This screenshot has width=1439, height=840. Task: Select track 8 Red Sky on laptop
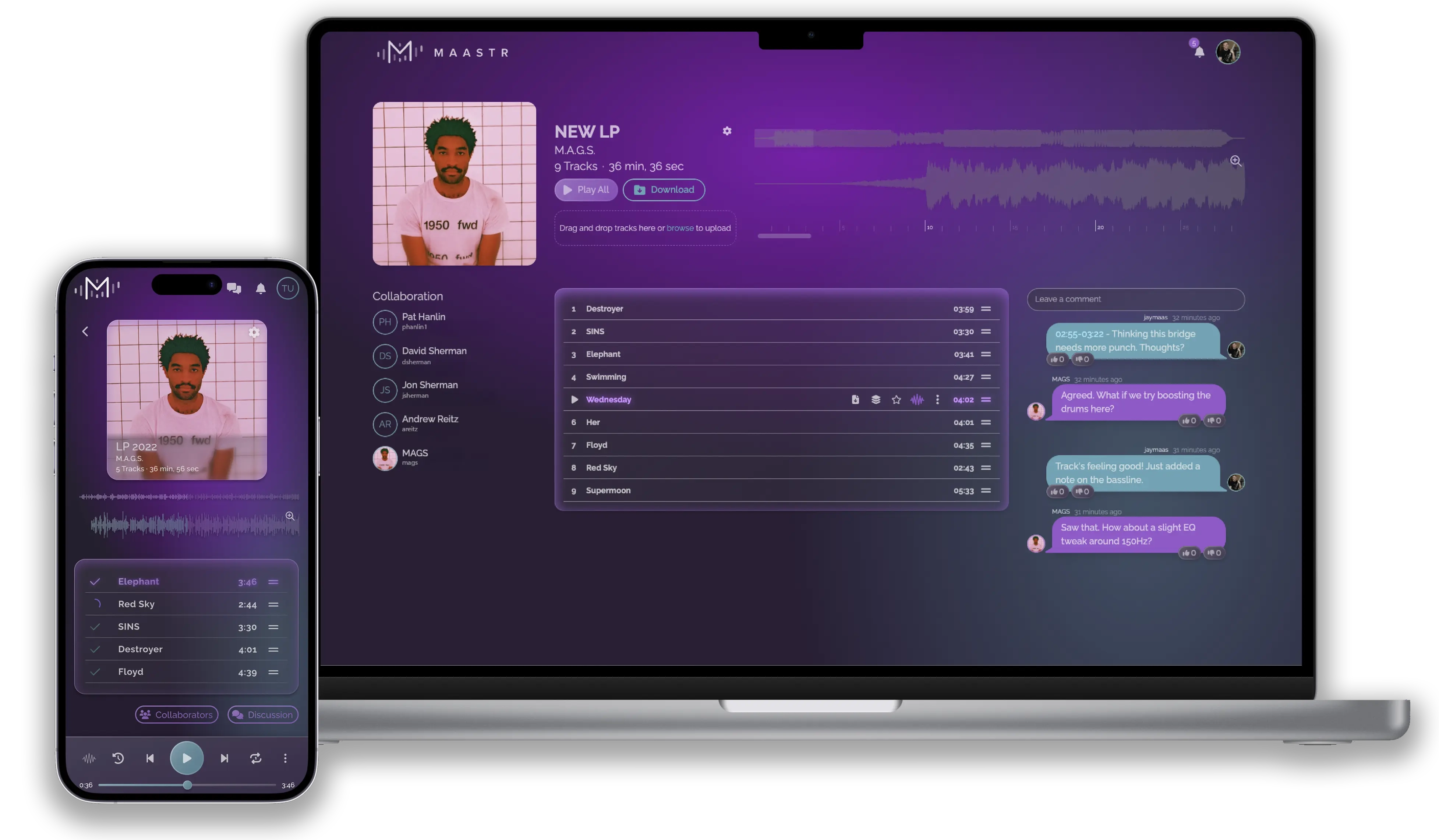pyautogui.click(x=781, y=468)
